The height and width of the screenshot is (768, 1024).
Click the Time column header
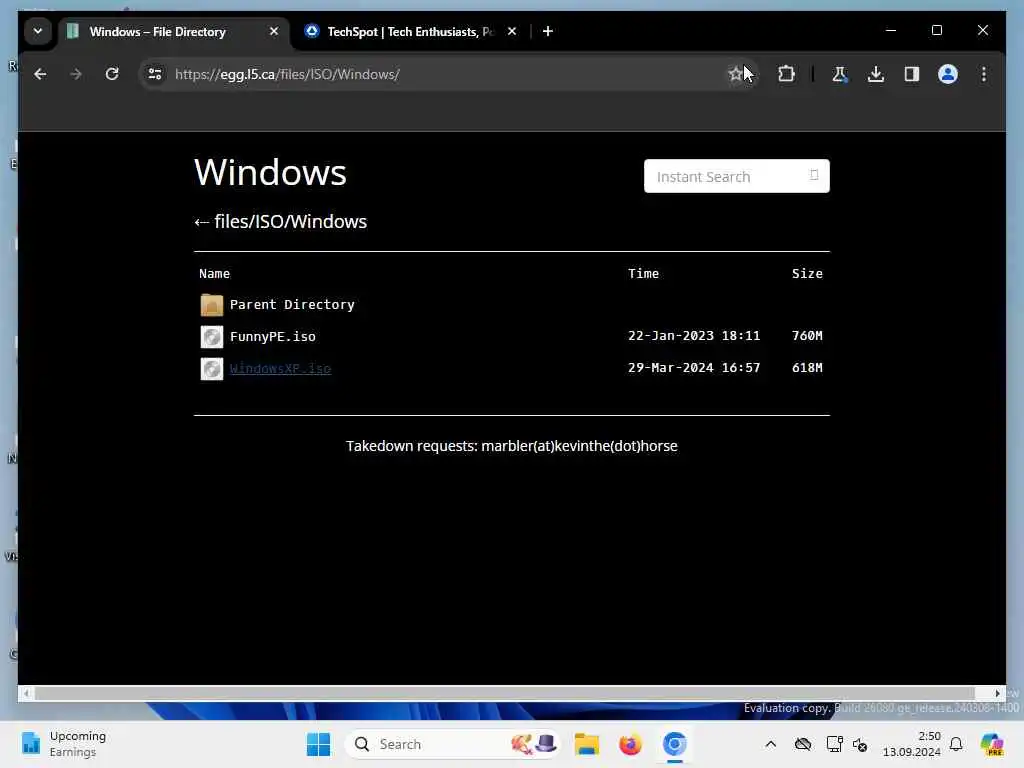point(643,274)
